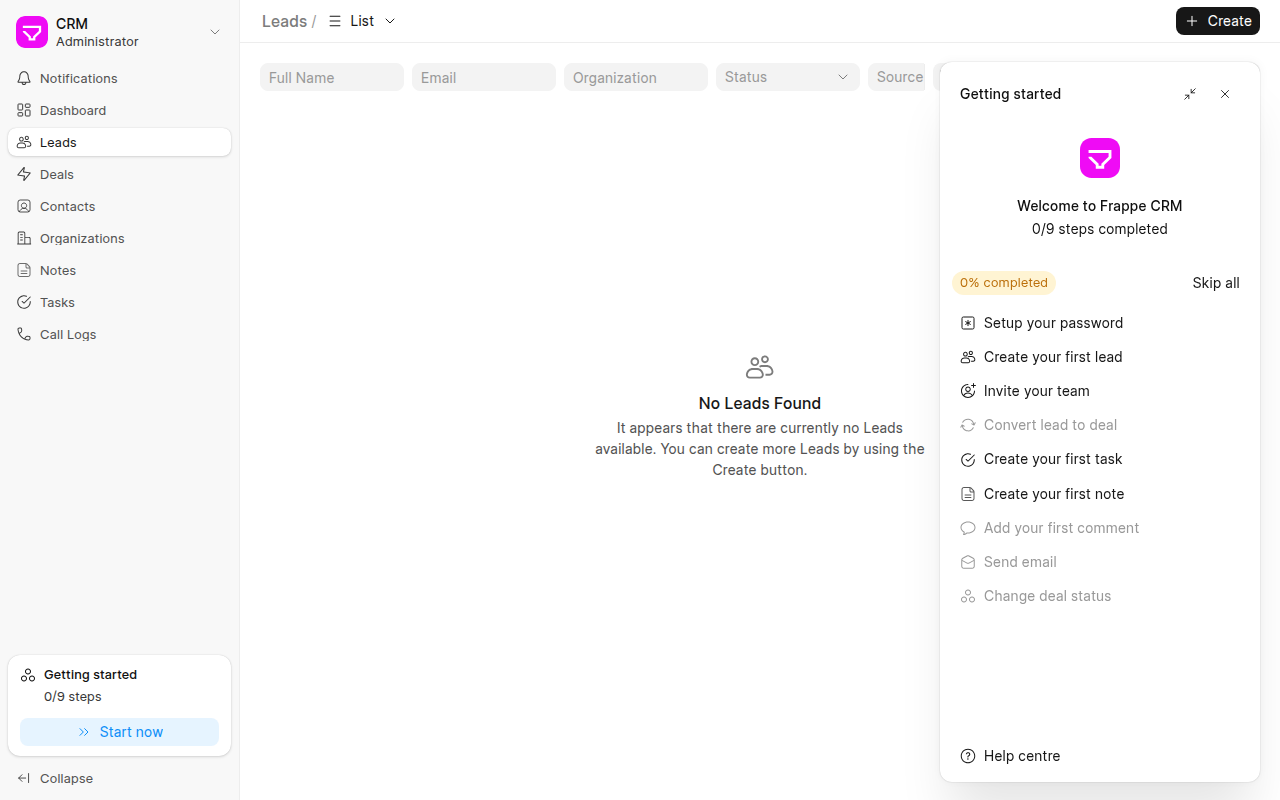This screenshot has height=800, width=1280.
Task: Open Organizations from the sidebar
Action: (119, 238)
